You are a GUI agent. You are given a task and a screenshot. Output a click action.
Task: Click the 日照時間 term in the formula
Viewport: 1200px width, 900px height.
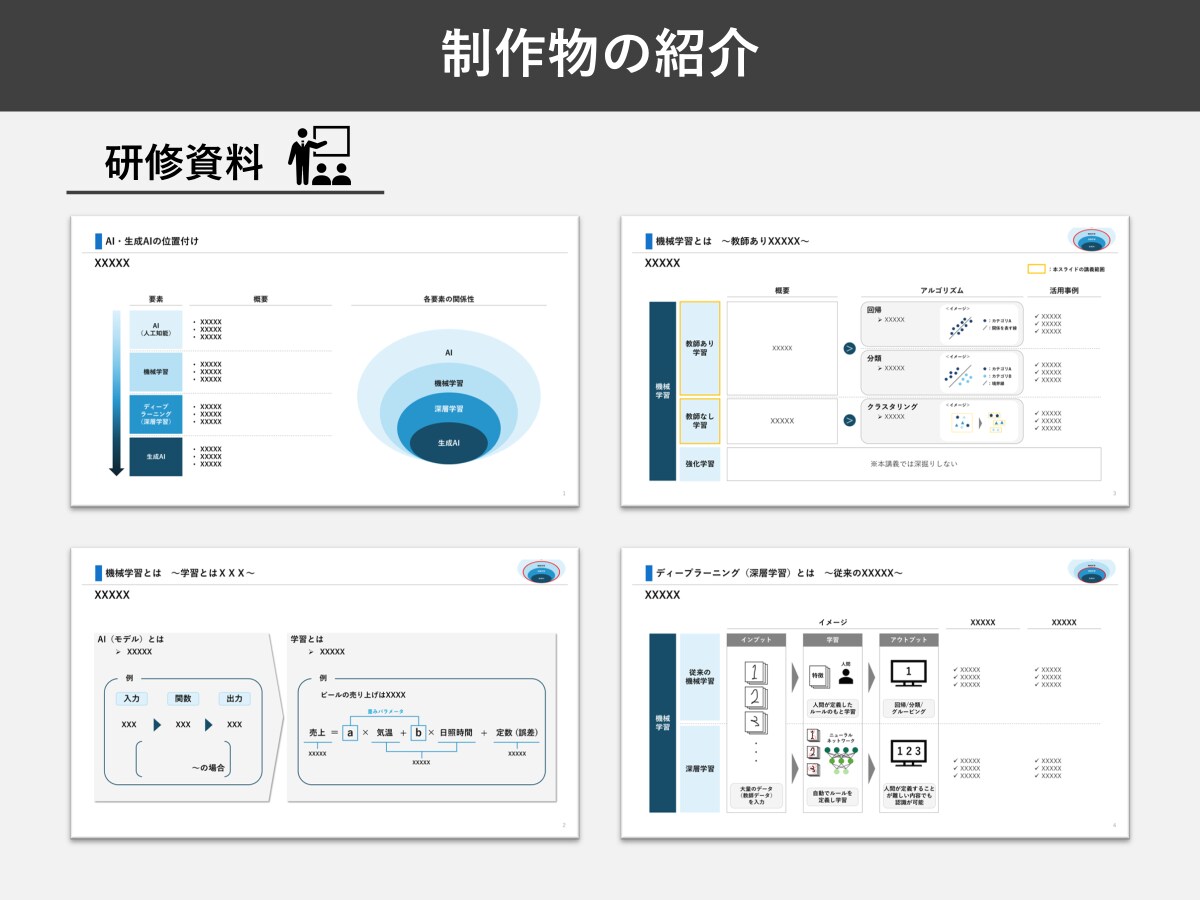point(456,733)
